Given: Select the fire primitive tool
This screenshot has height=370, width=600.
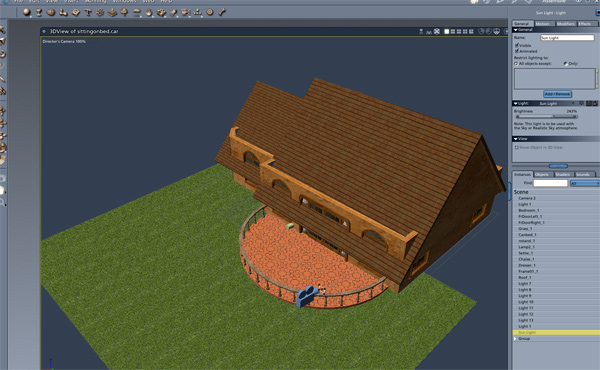Looking at the screenshot, I should pos(149,12).
